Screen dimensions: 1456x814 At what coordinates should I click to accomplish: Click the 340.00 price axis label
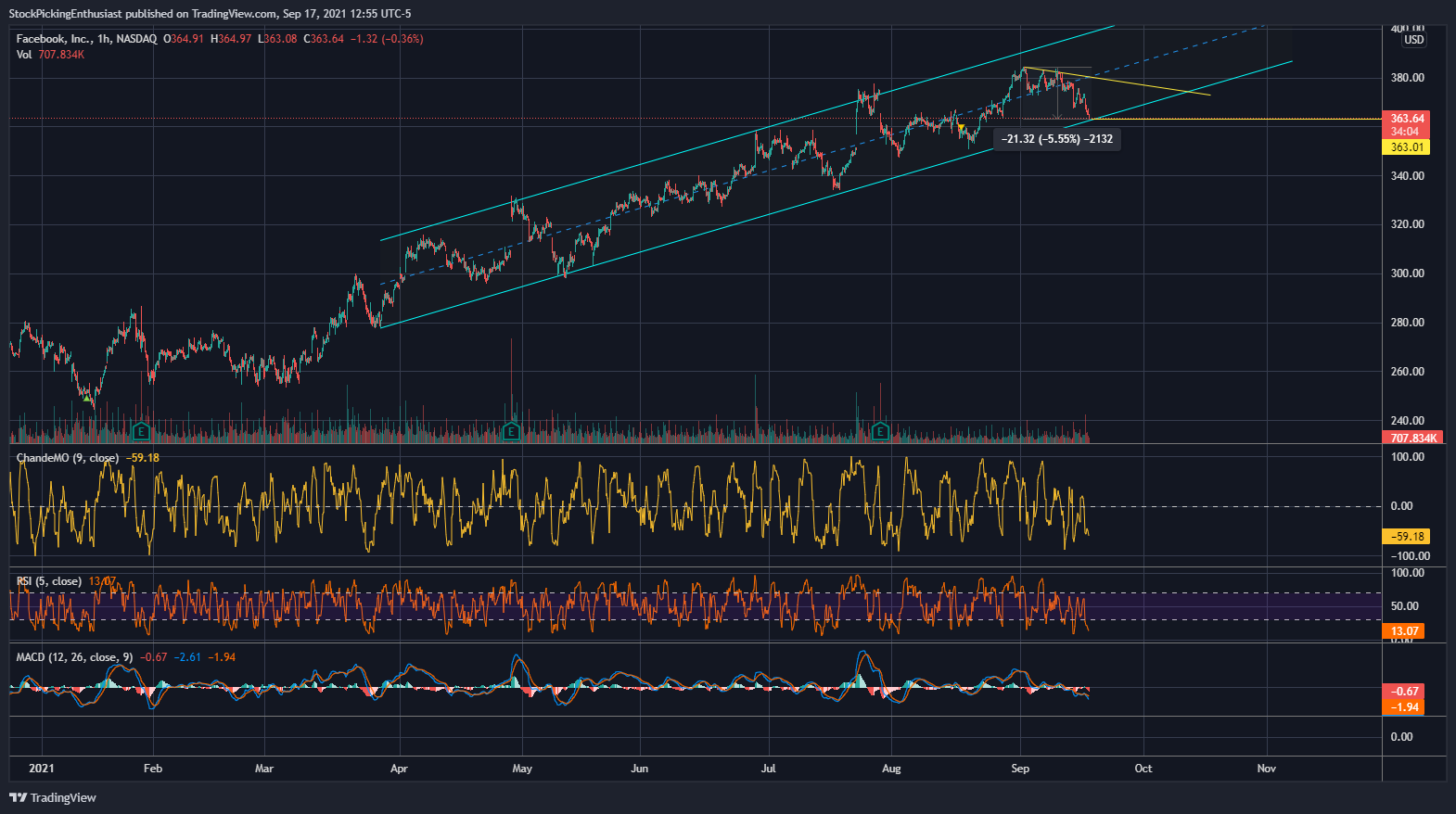[1407, 176]
